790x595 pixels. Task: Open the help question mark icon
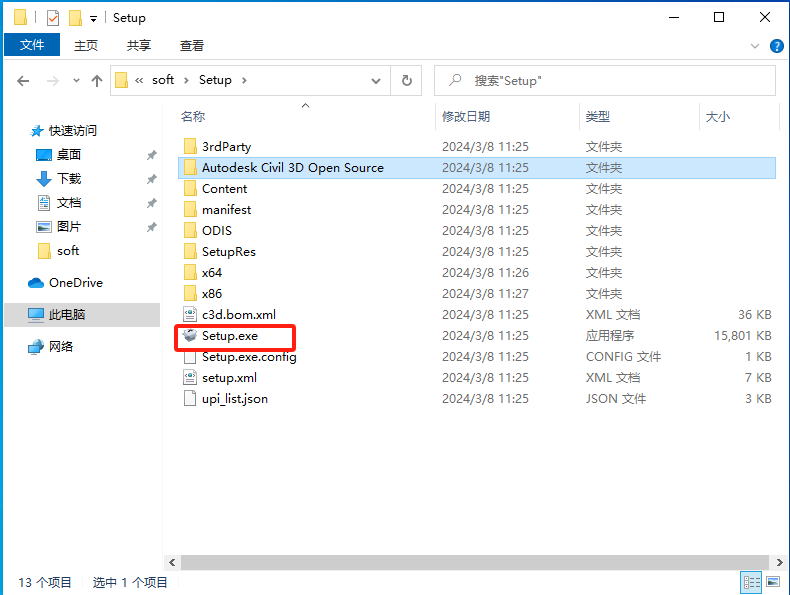point(777,46)
